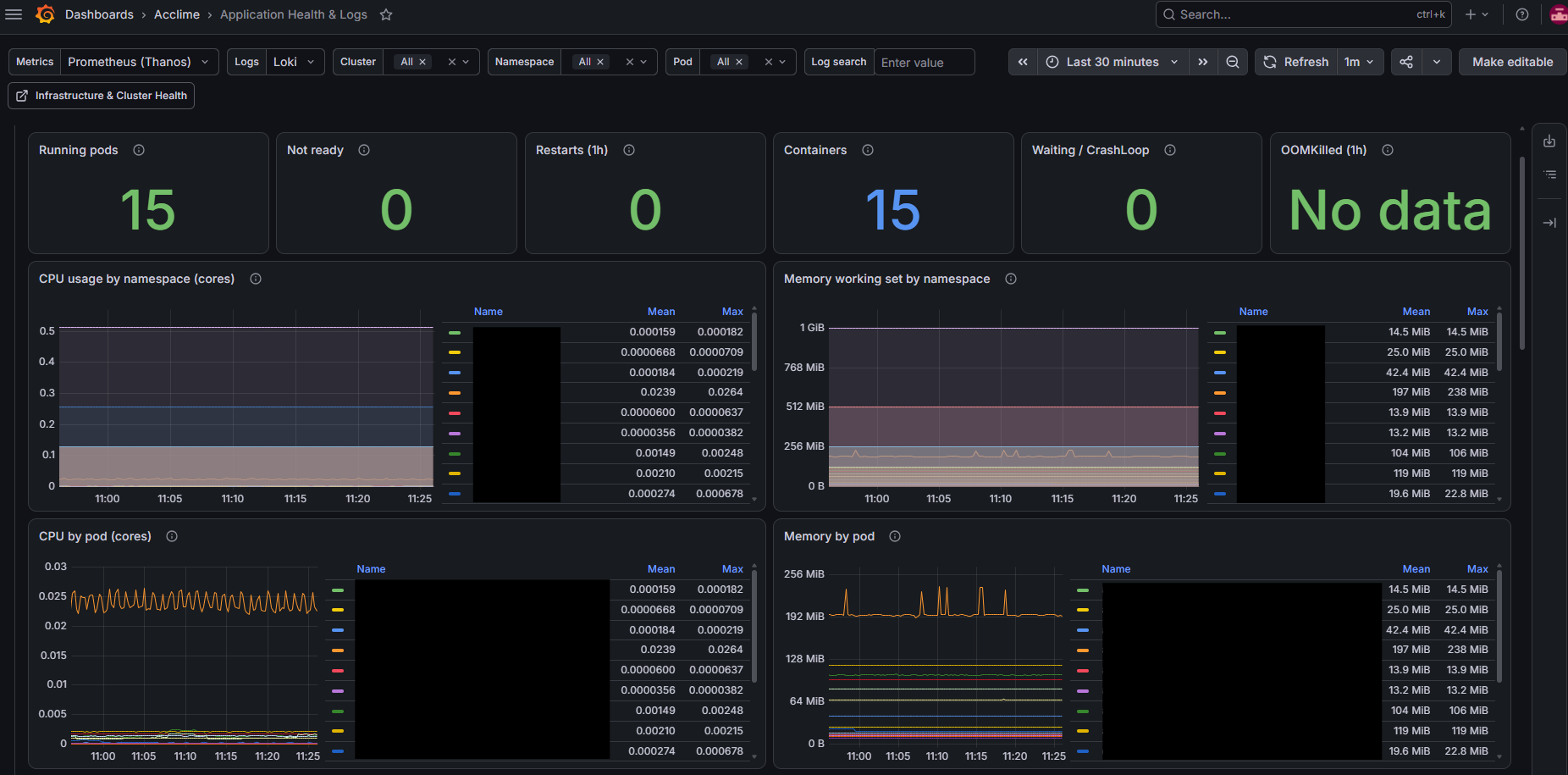The width and height of the screenshot is (1568, 775).
Task: Click the Containers value 15
Action: click(893, 210)
